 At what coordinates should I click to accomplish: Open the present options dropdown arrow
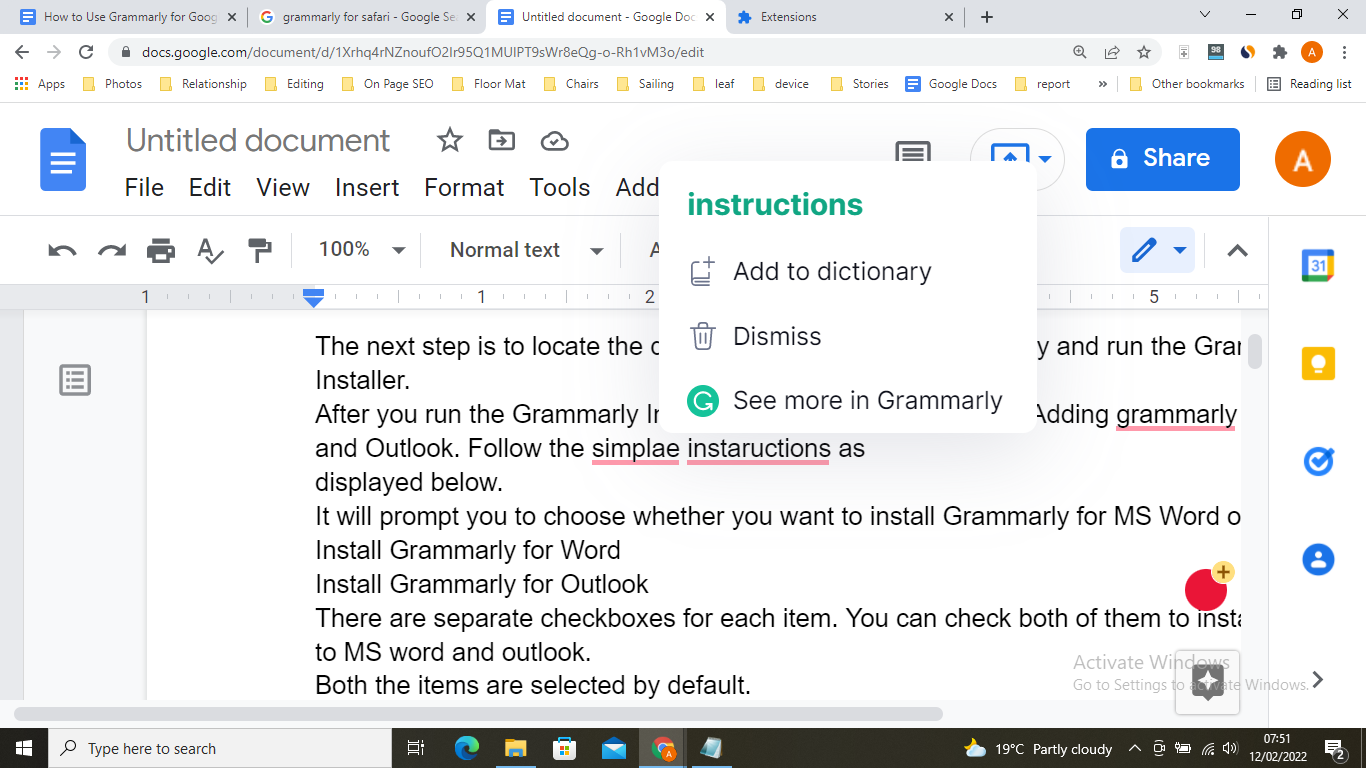coord(1045,159)
